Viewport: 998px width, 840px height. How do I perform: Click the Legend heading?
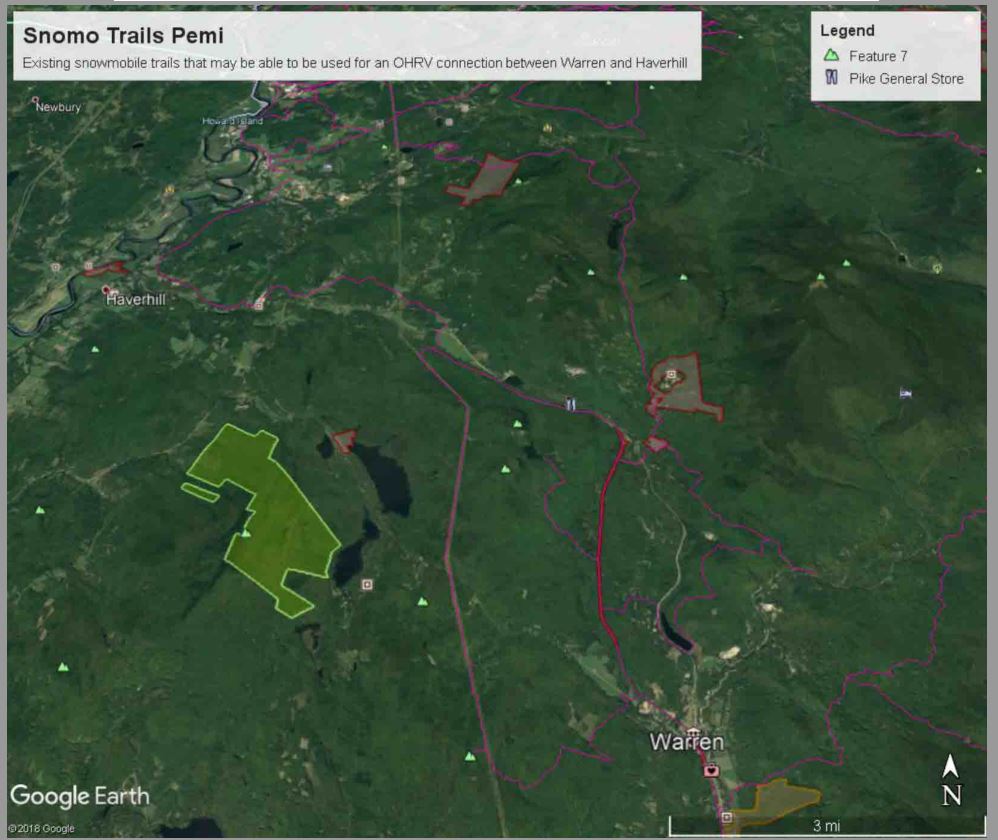(847, 31)
